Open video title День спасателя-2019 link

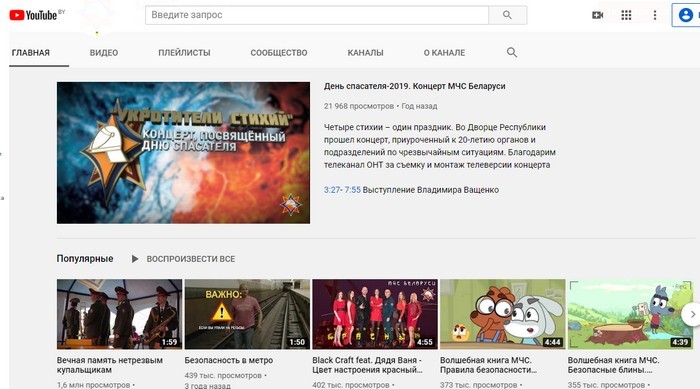pyautogui.click(x=415, y=86)
